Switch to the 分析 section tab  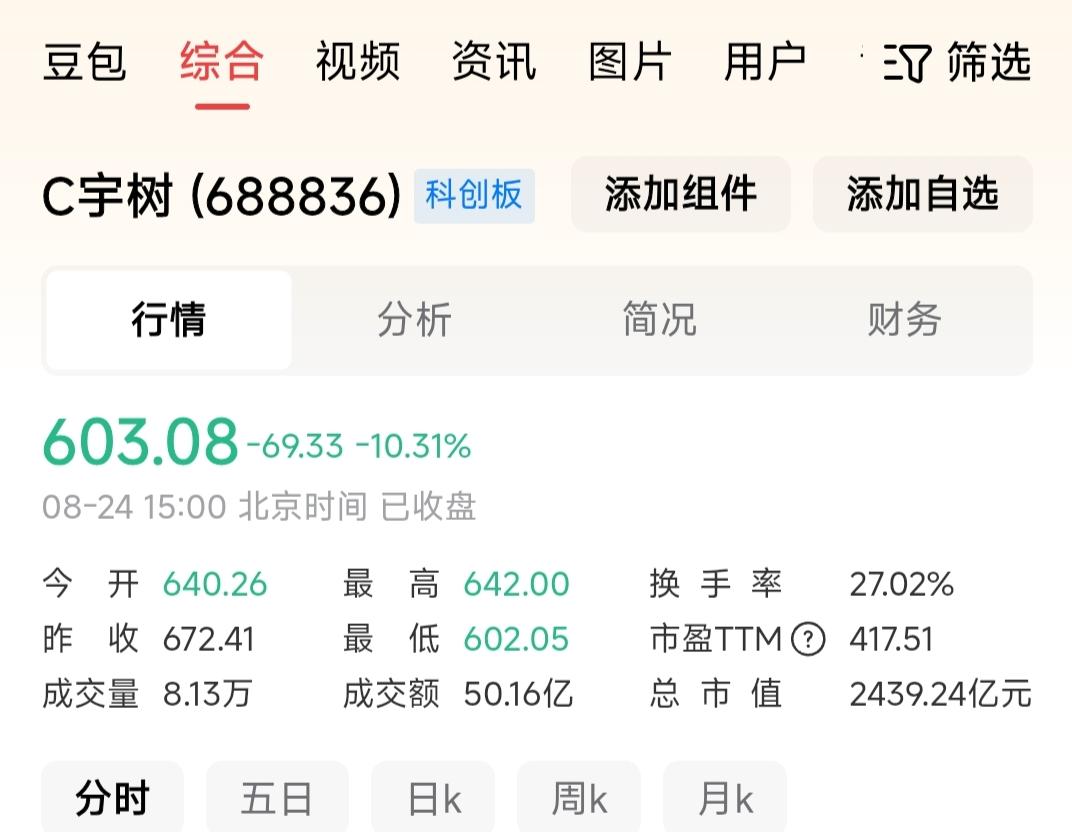pyautogui.click(x=414, y=320)
